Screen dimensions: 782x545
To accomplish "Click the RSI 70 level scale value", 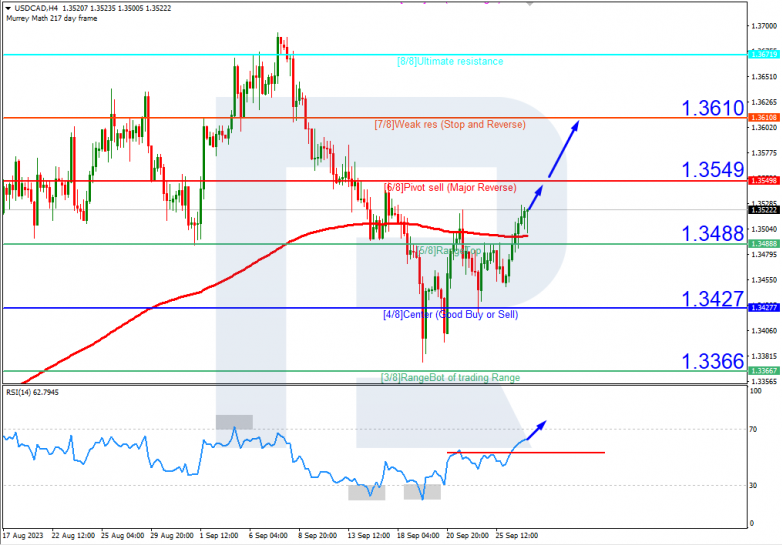I will pyautogui.click(x=753, y=429).
